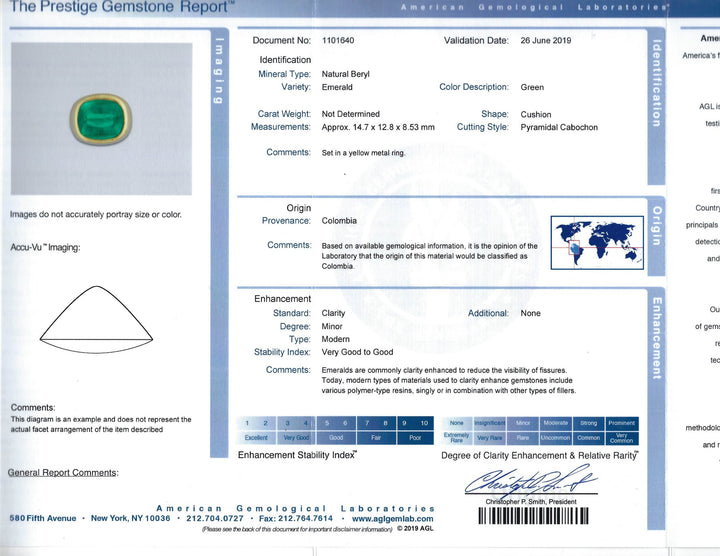Open the www.aglgemlab.com link
This screenshot has height=556, width=720.
click(392, 519)
